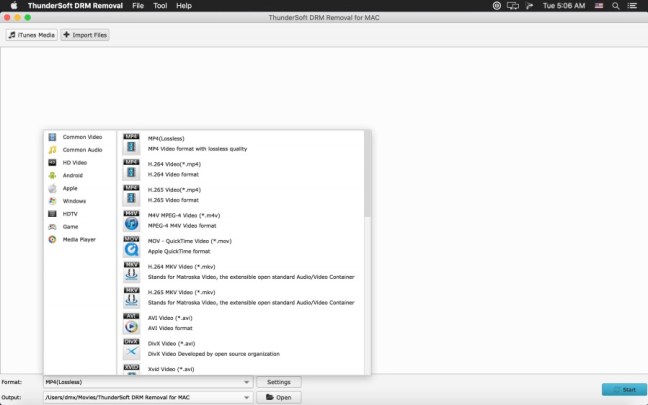Viewport: 648px width, 405px height.
Task: Click the H.264 MKV Video icon
Action: click(131, 272)
